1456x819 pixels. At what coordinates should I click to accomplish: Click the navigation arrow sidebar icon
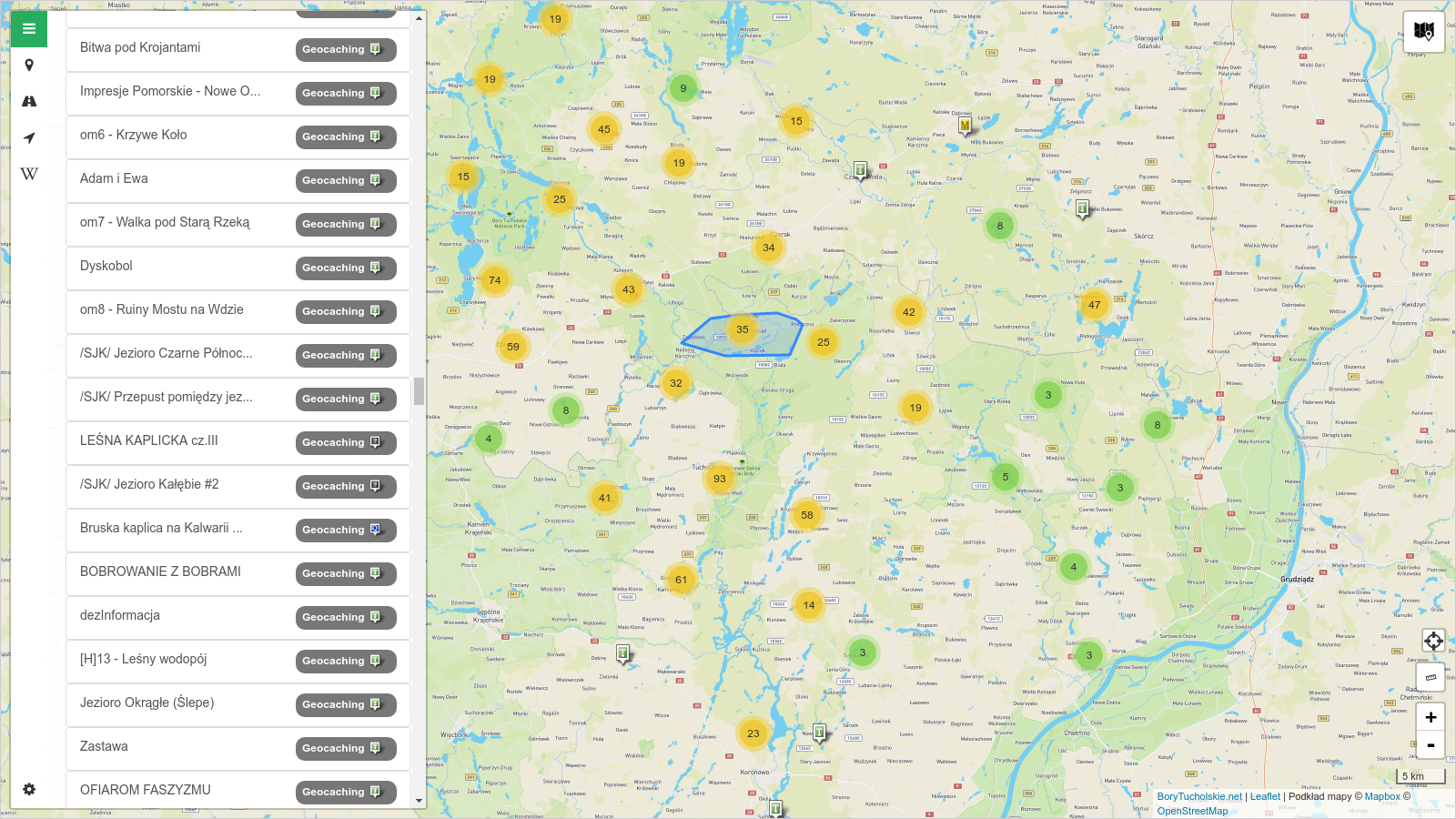point(29,138)
